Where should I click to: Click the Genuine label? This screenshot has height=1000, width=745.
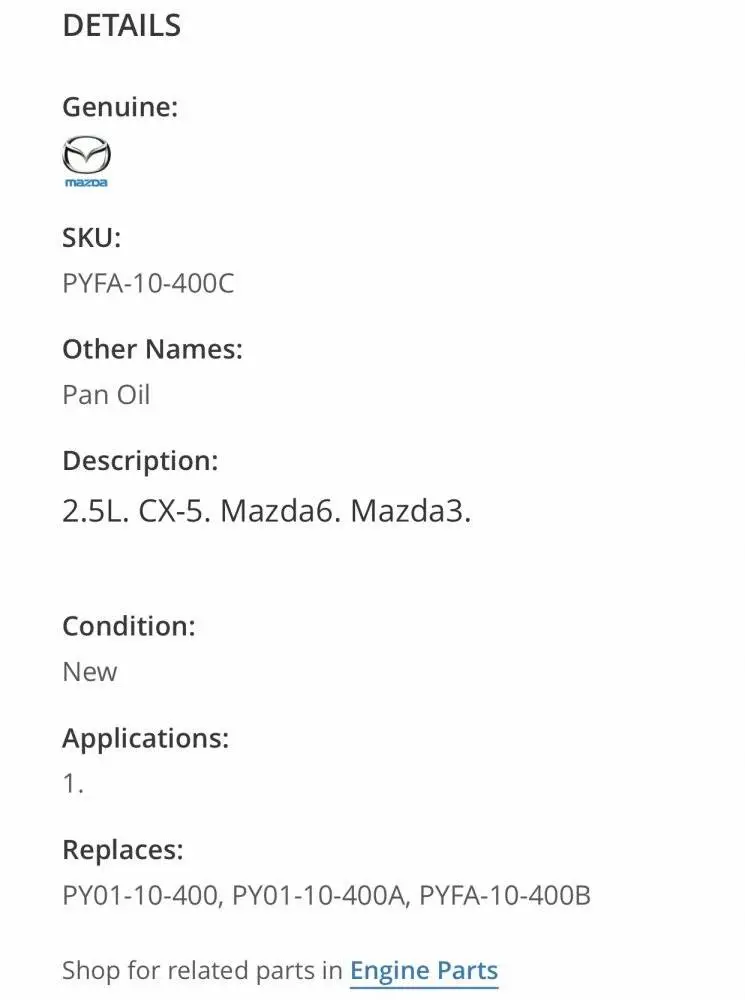(120, 107)
